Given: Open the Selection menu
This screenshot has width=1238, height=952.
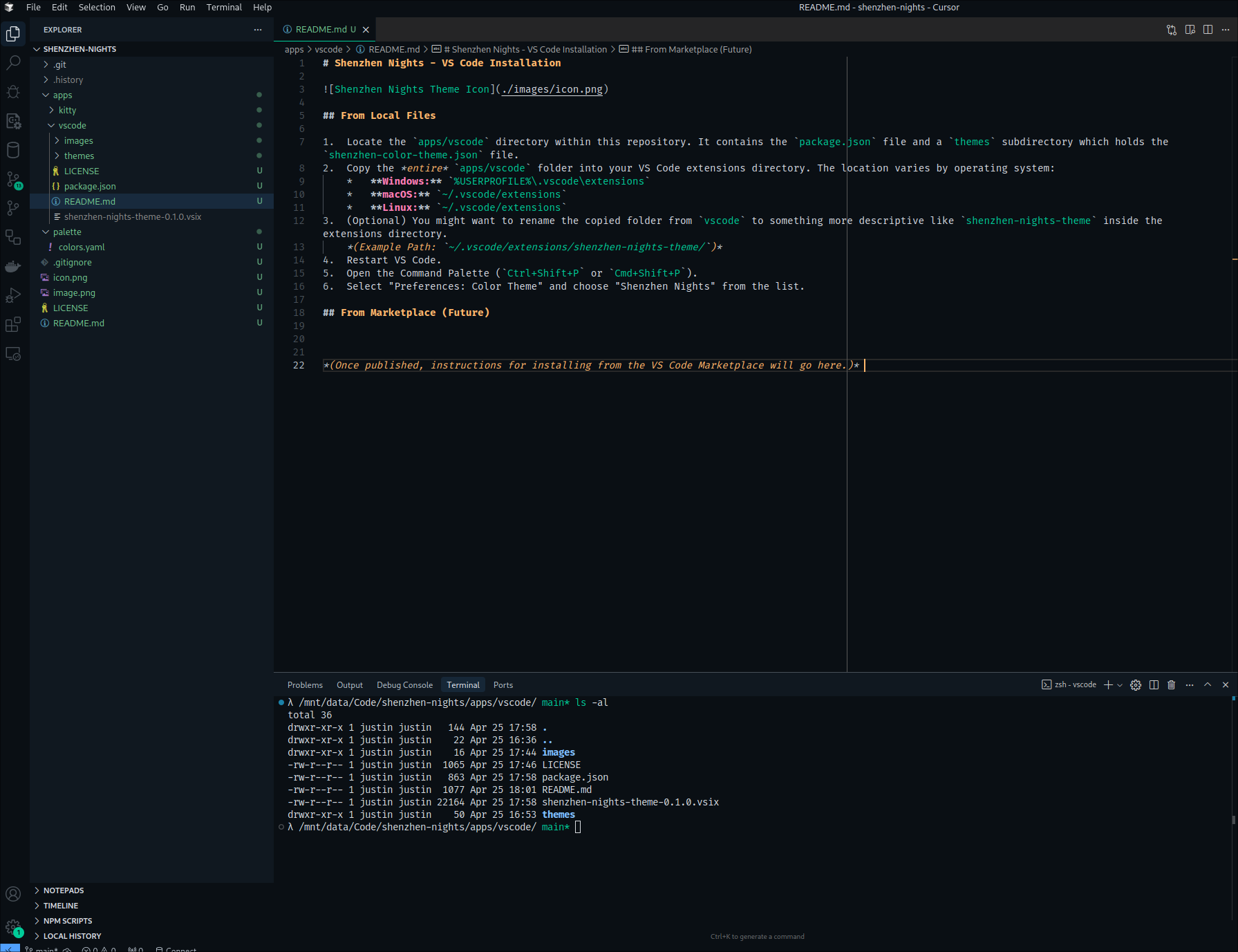Looking at the screenshot, I should coord(97,7).
